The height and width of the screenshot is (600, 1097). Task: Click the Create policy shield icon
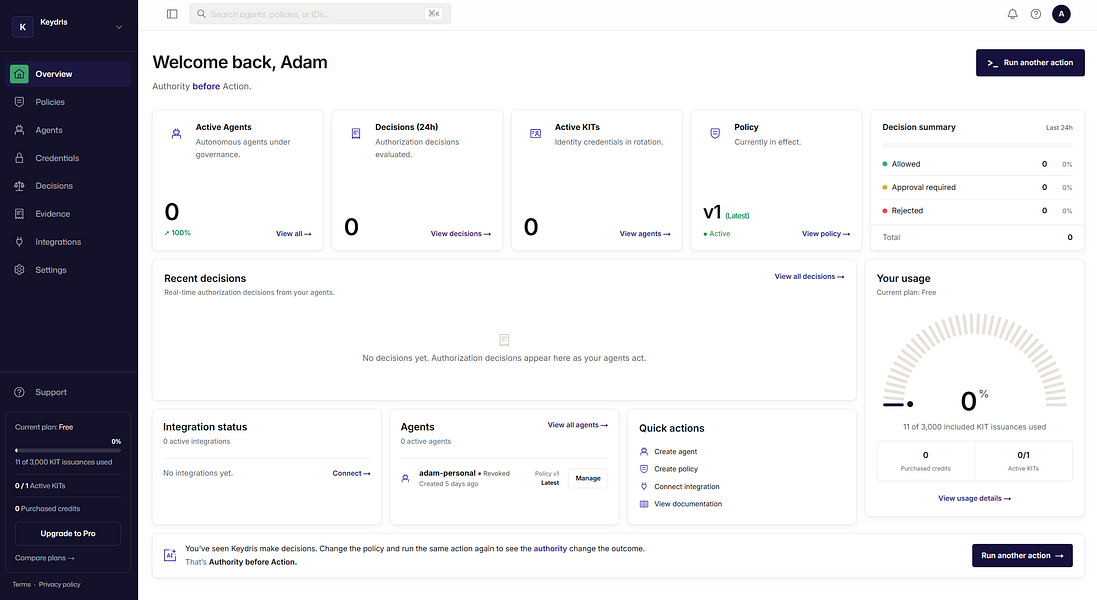pyautogui.click(x=644, y=469)
